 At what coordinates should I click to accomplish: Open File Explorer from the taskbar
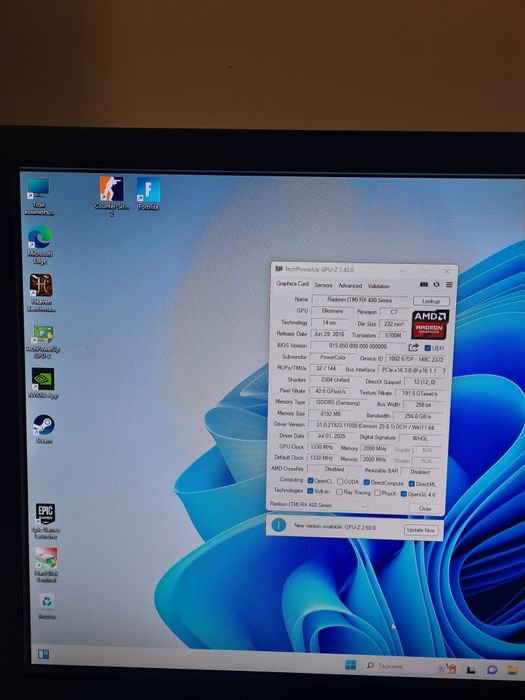point(512,670)
